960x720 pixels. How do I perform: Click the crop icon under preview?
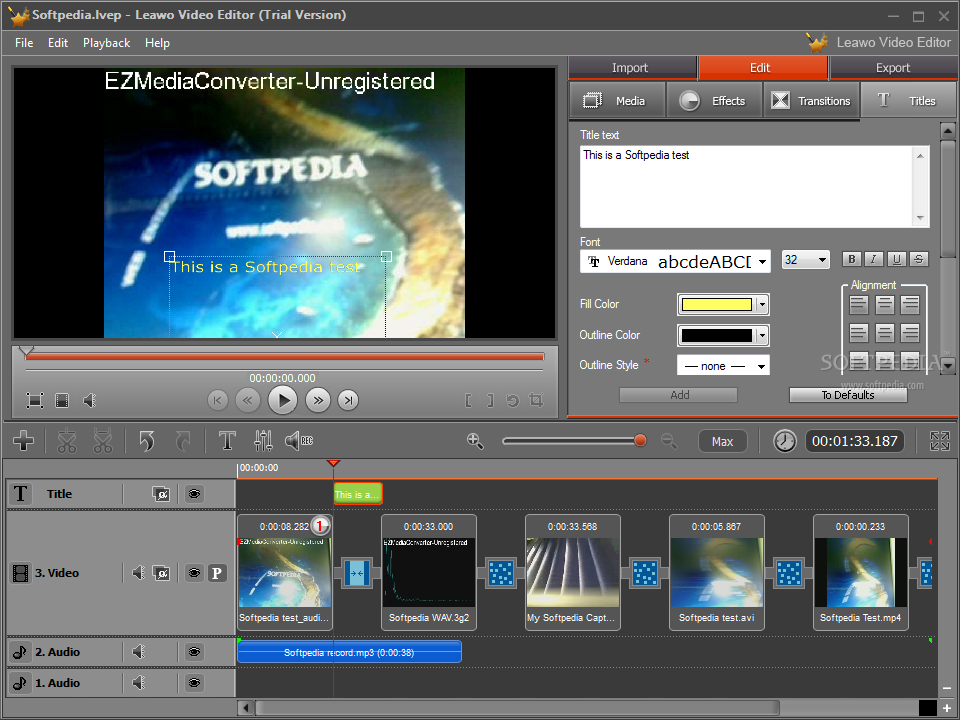coord(536,400)
